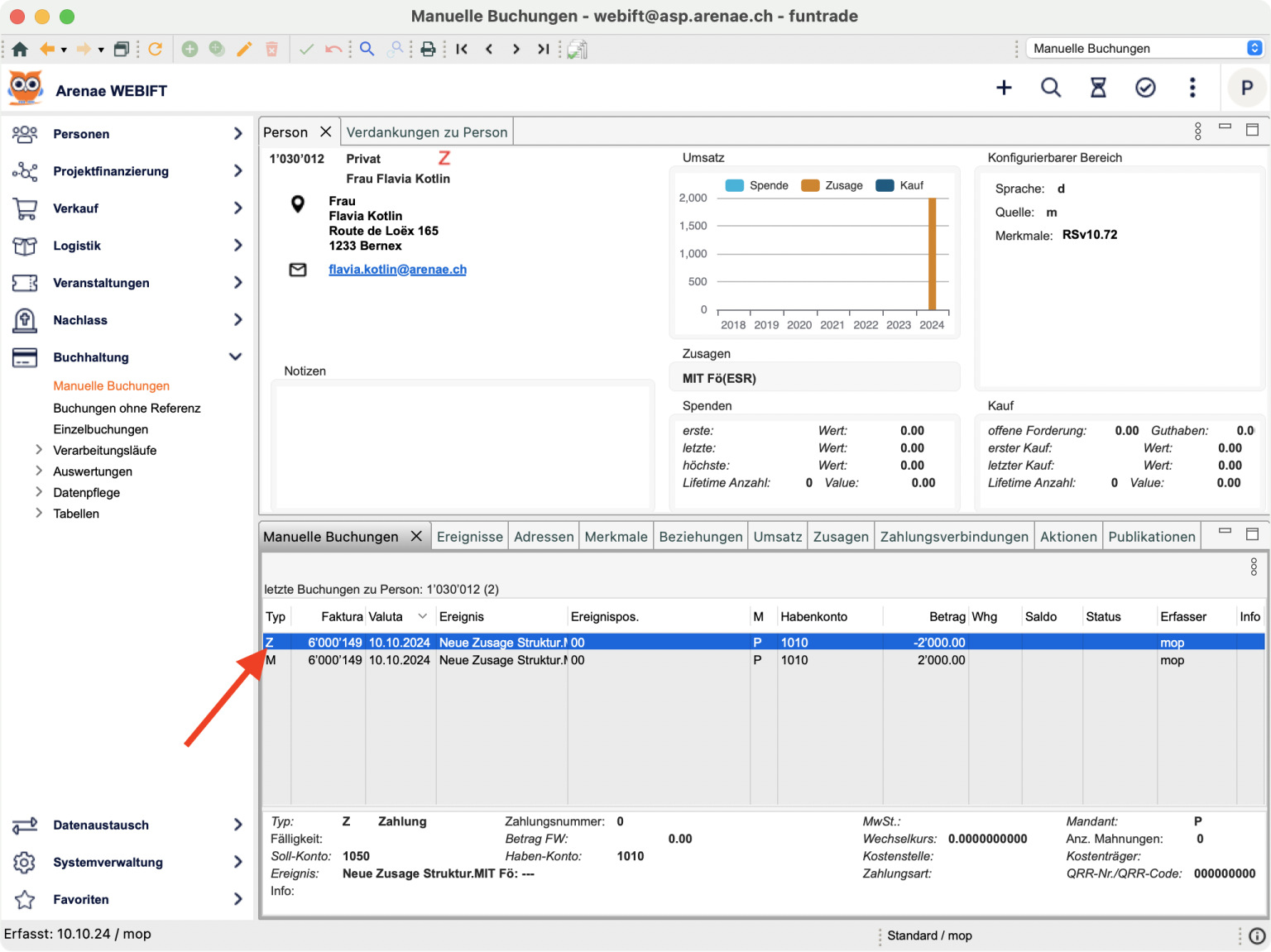The height and width of the screenshot is (952, 1271).
Task: Click the circled checkmark icon in header
Action: tap(1145, 88)
